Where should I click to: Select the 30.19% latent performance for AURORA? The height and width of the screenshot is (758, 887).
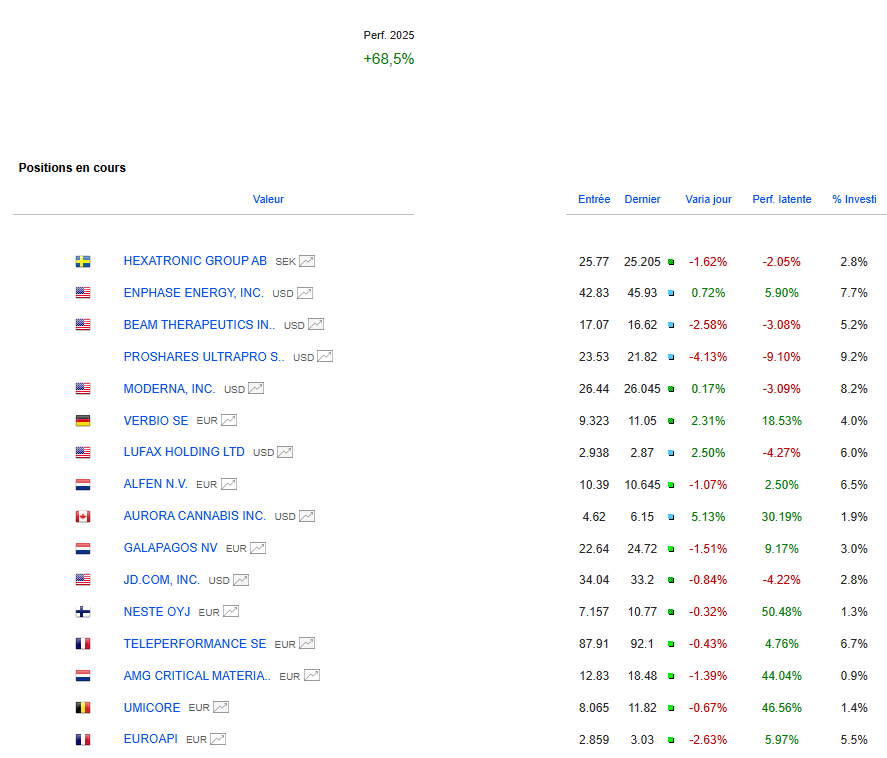(x=782, y=516)
